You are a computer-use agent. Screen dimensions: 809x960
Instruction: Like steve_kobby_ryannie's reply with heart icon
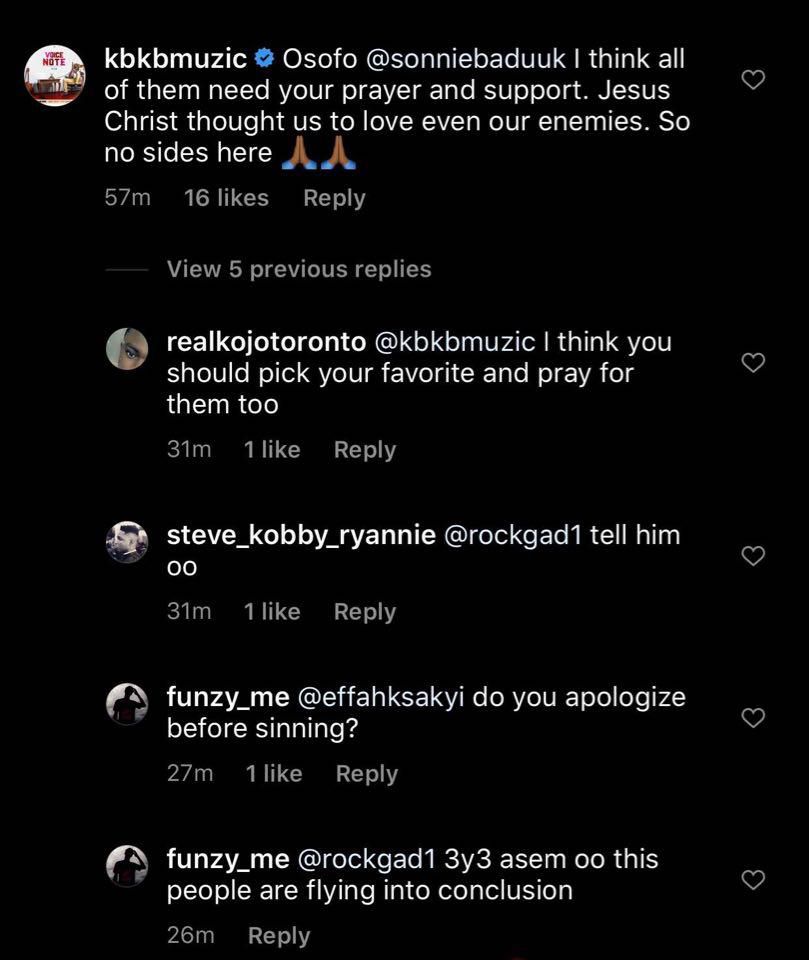click(x=754, y=555)
